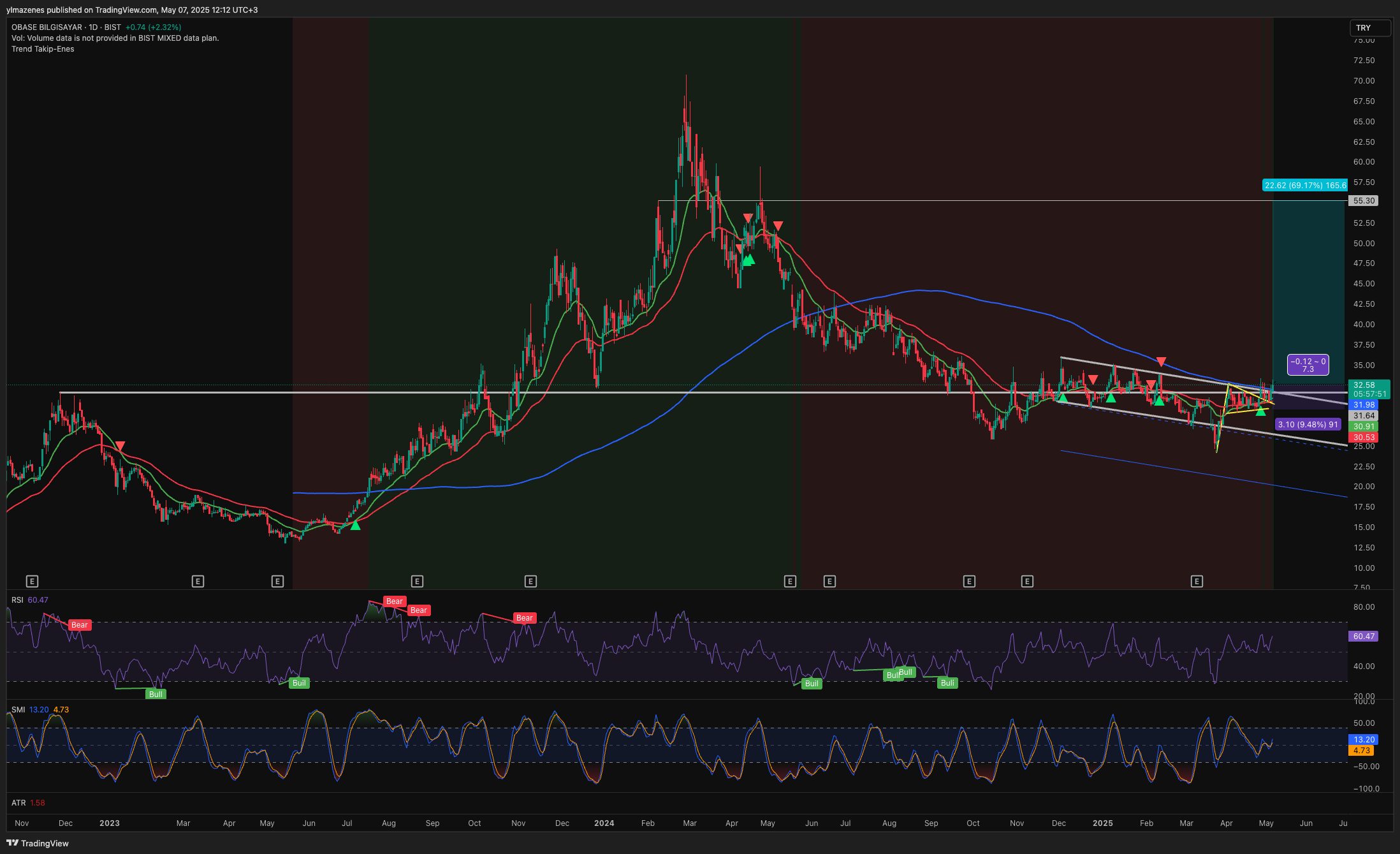Click the red 30.53 price tag

[x=1364, y=438]
